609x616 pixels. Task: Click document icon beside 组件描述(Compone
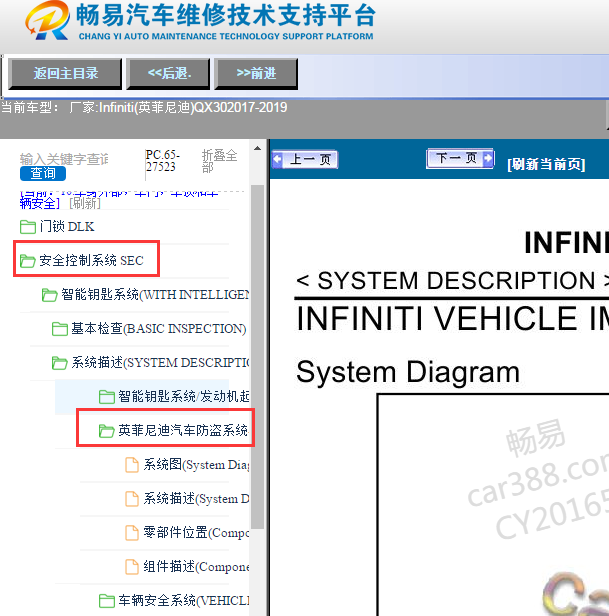132,567
